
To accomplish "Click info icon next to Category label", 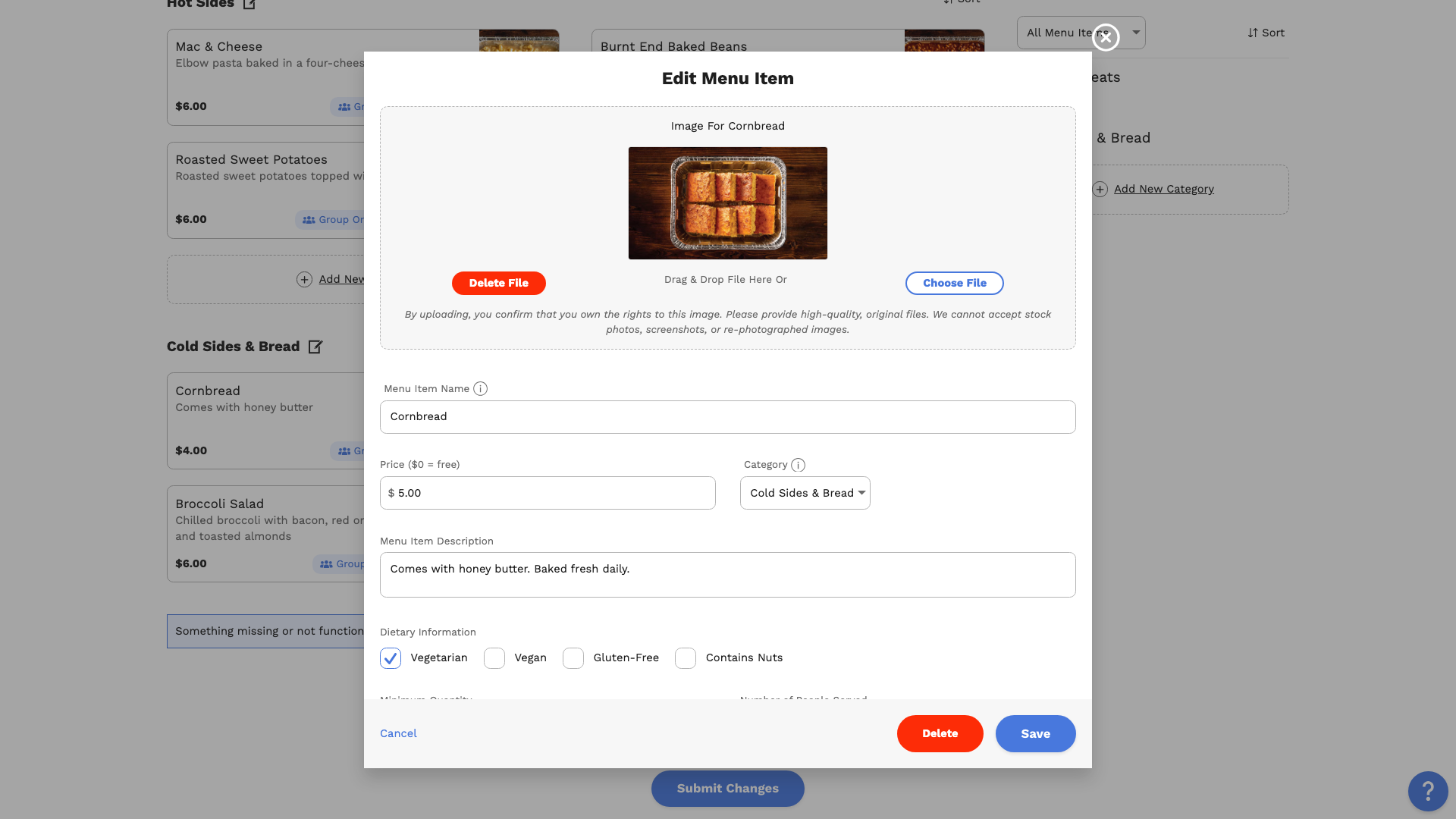I will click(798, 466).
